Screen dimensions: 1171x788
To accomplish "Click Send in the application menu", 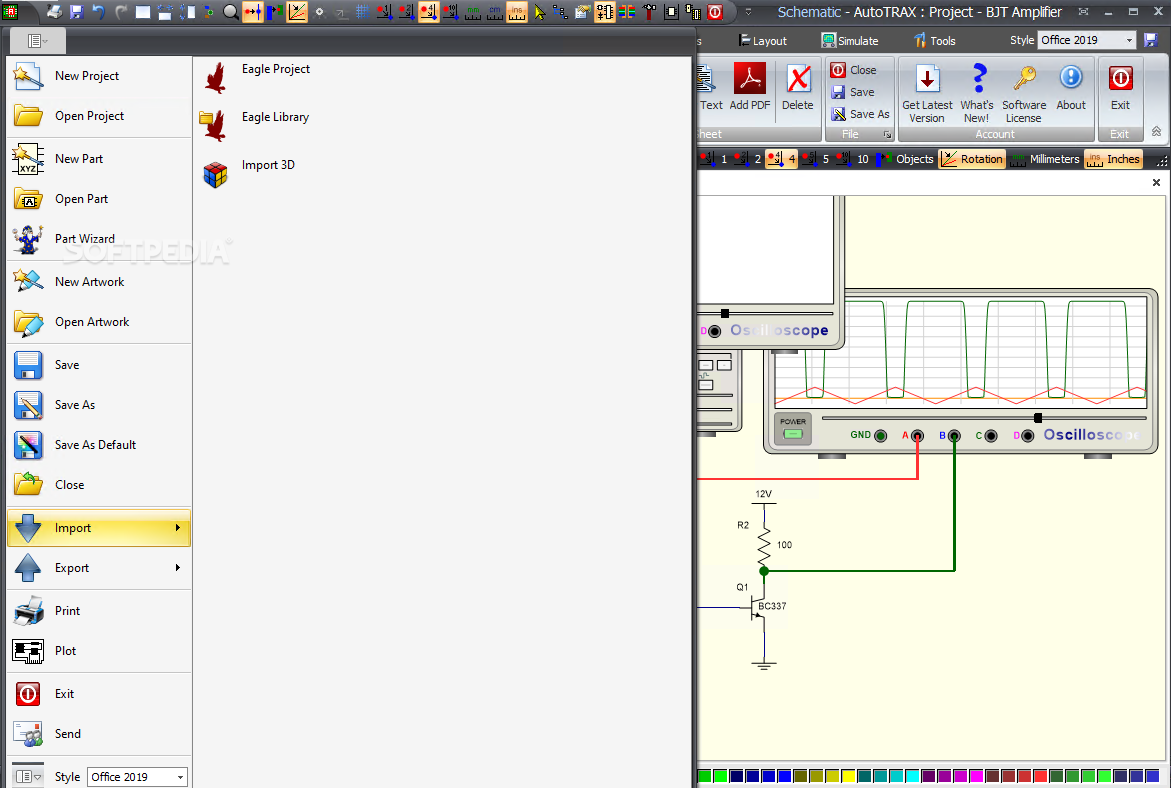I will tap(99, 734).
